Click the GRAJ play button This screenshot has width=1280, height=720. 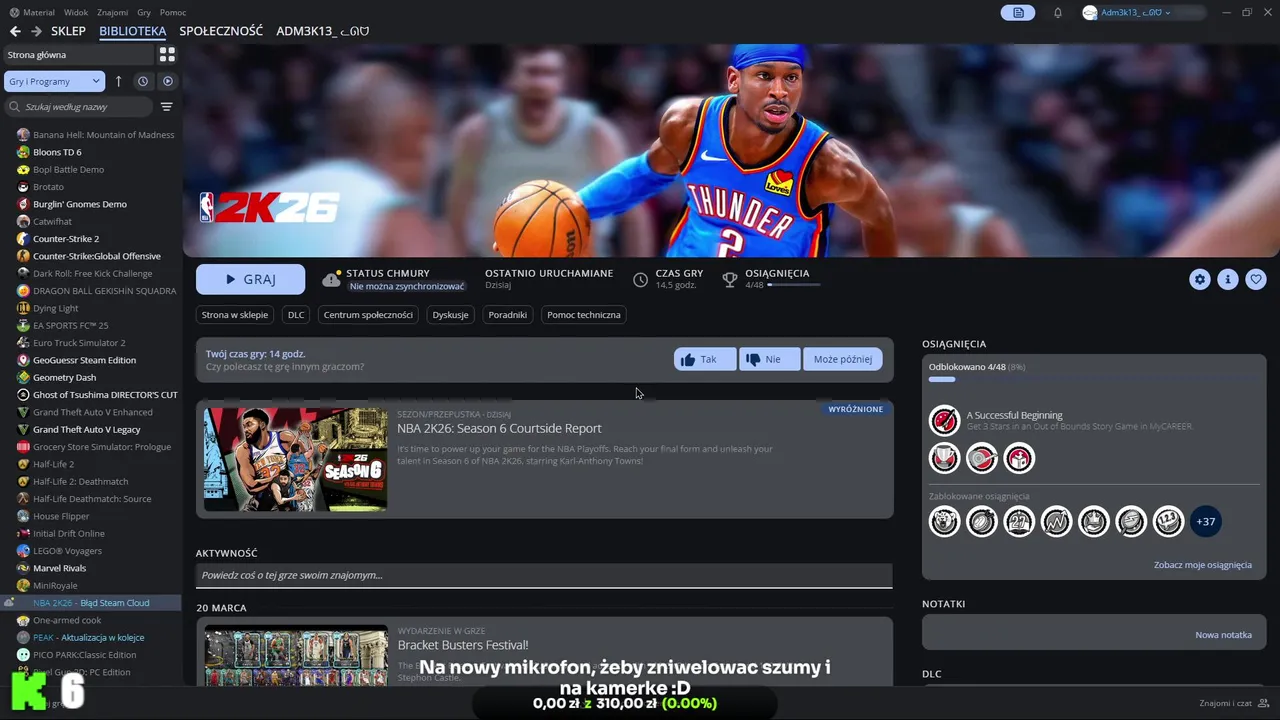tap(250, 279)
